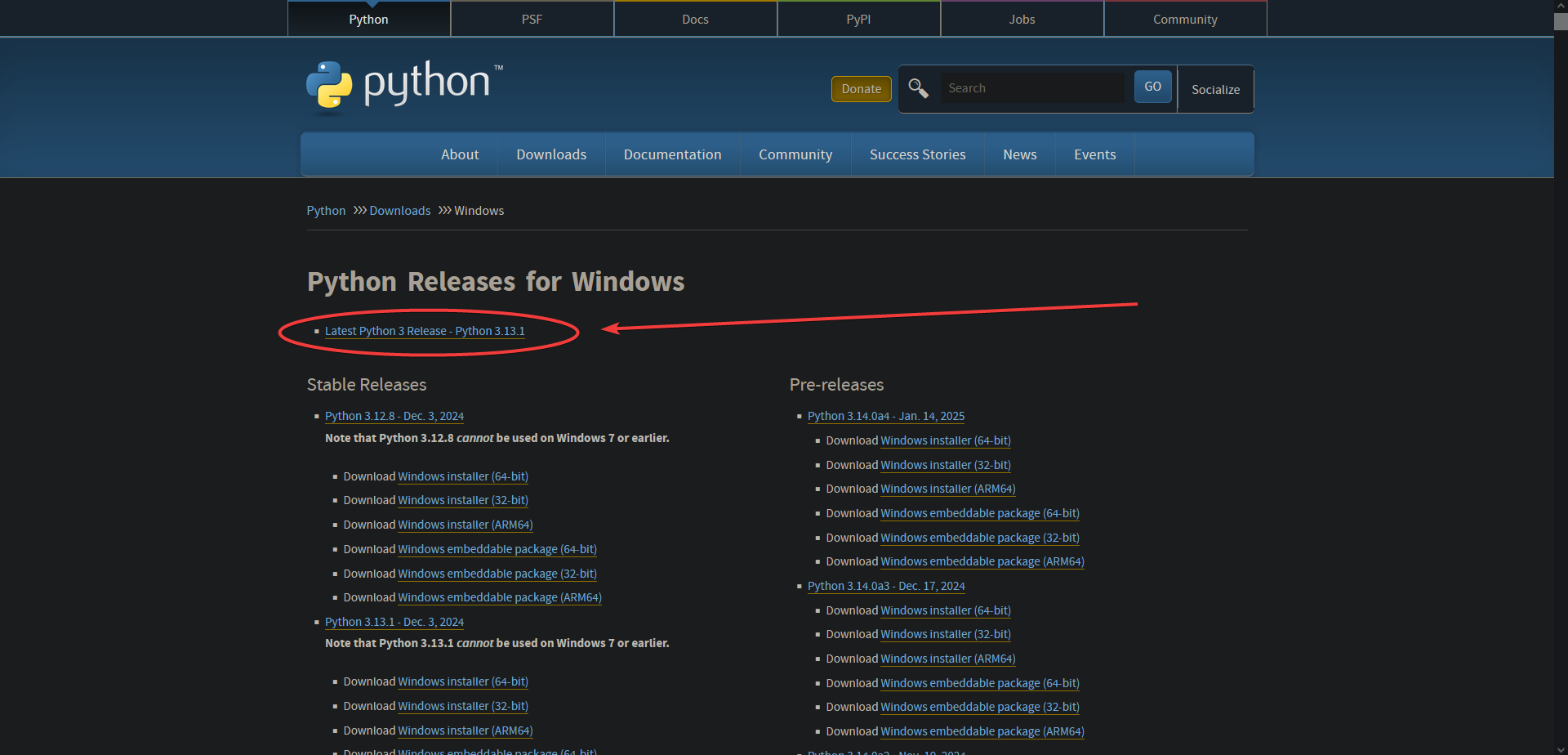Open the Events navigation menu
The width and height of the screenshot is (1568, 755).
(x=1094, y=154)
